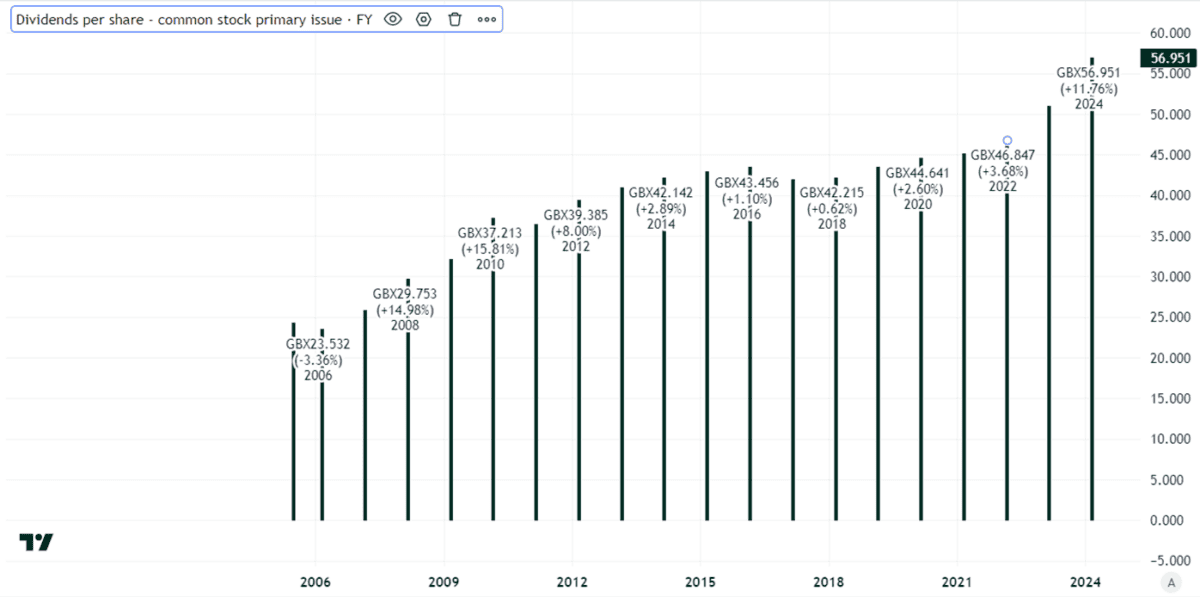This screenshot has width=1200, height=597.
Task: Click the 0.000 level on price scale
Action: pos(1172,520)
